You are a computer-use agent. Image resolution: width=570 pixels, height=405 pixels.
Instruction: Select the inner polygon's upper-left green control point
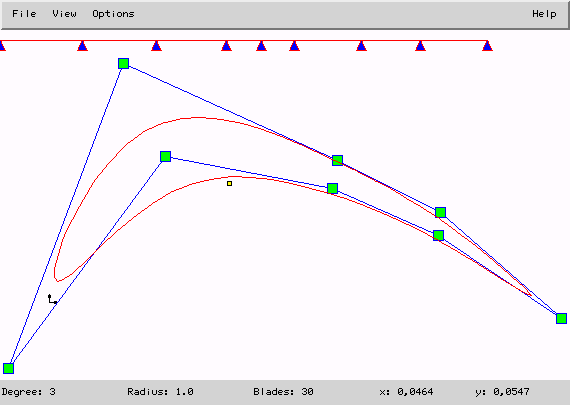tap(165, 157)
